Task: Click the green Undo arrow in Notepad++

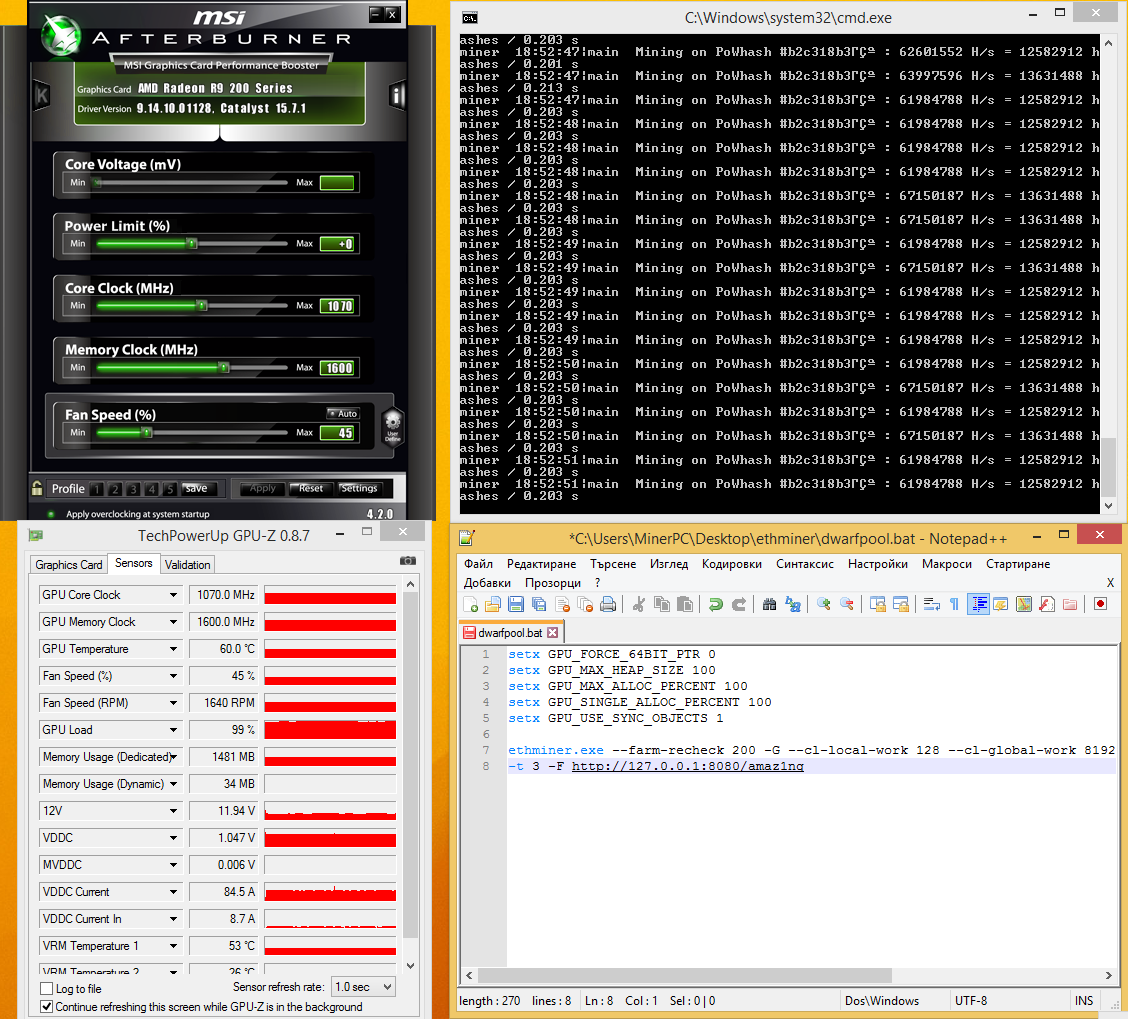Action: pyautogui.click(x=715, y=604)
